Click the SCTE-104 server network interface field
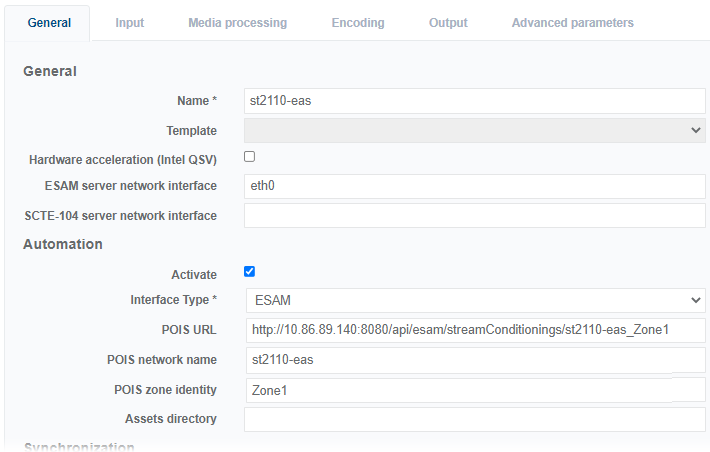 (474, 215)
